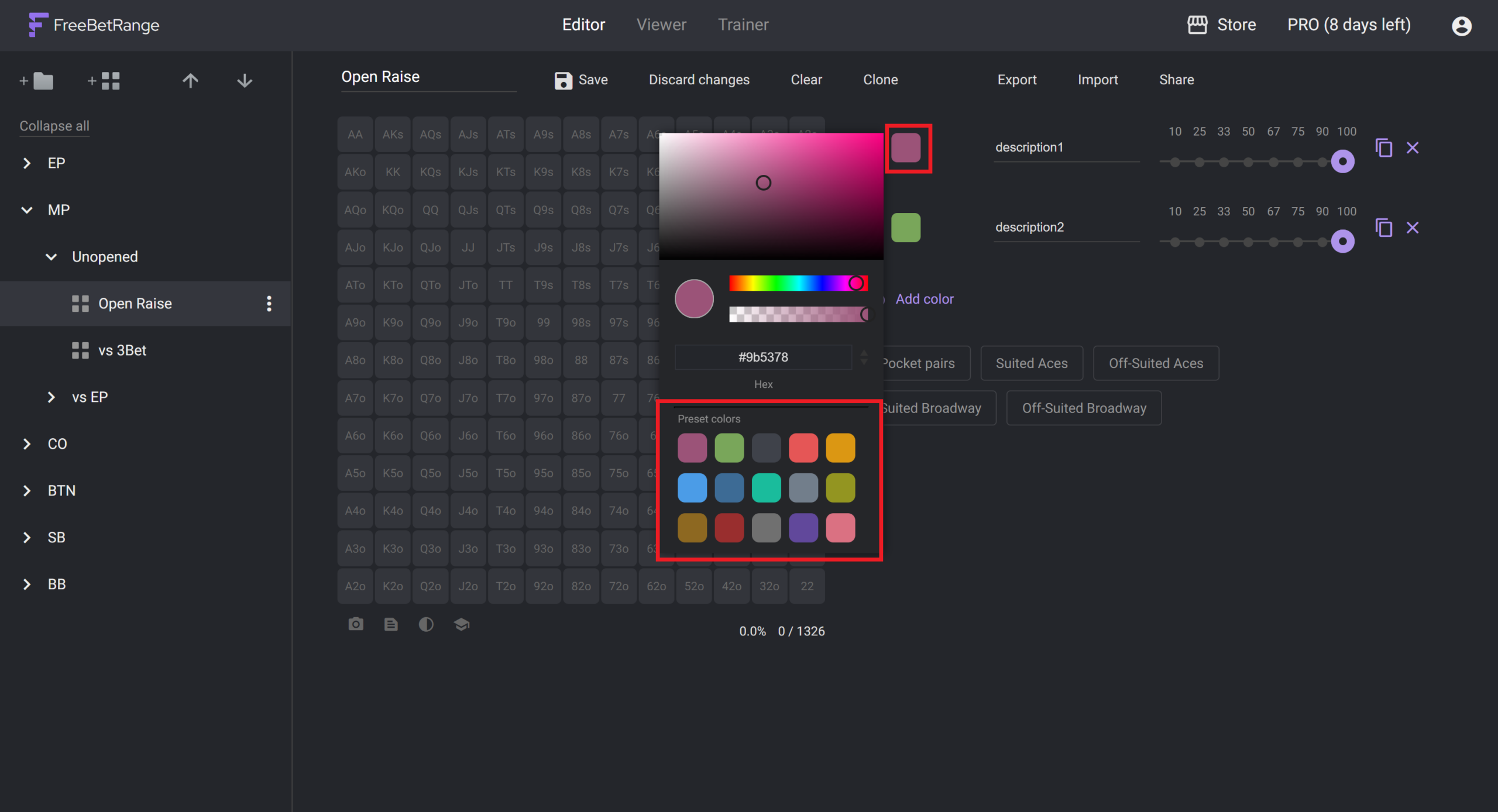The height and width of the screenshot is (812, 1498).
Task: Click the description1 color swatch
Action: [x=906, y=147]
